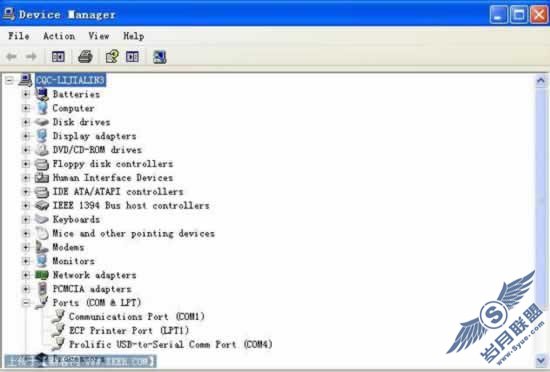Select the Mice pointing devices icon
Image resolution: width=550 pixels, height=372 pixels.
pos(42,233)
